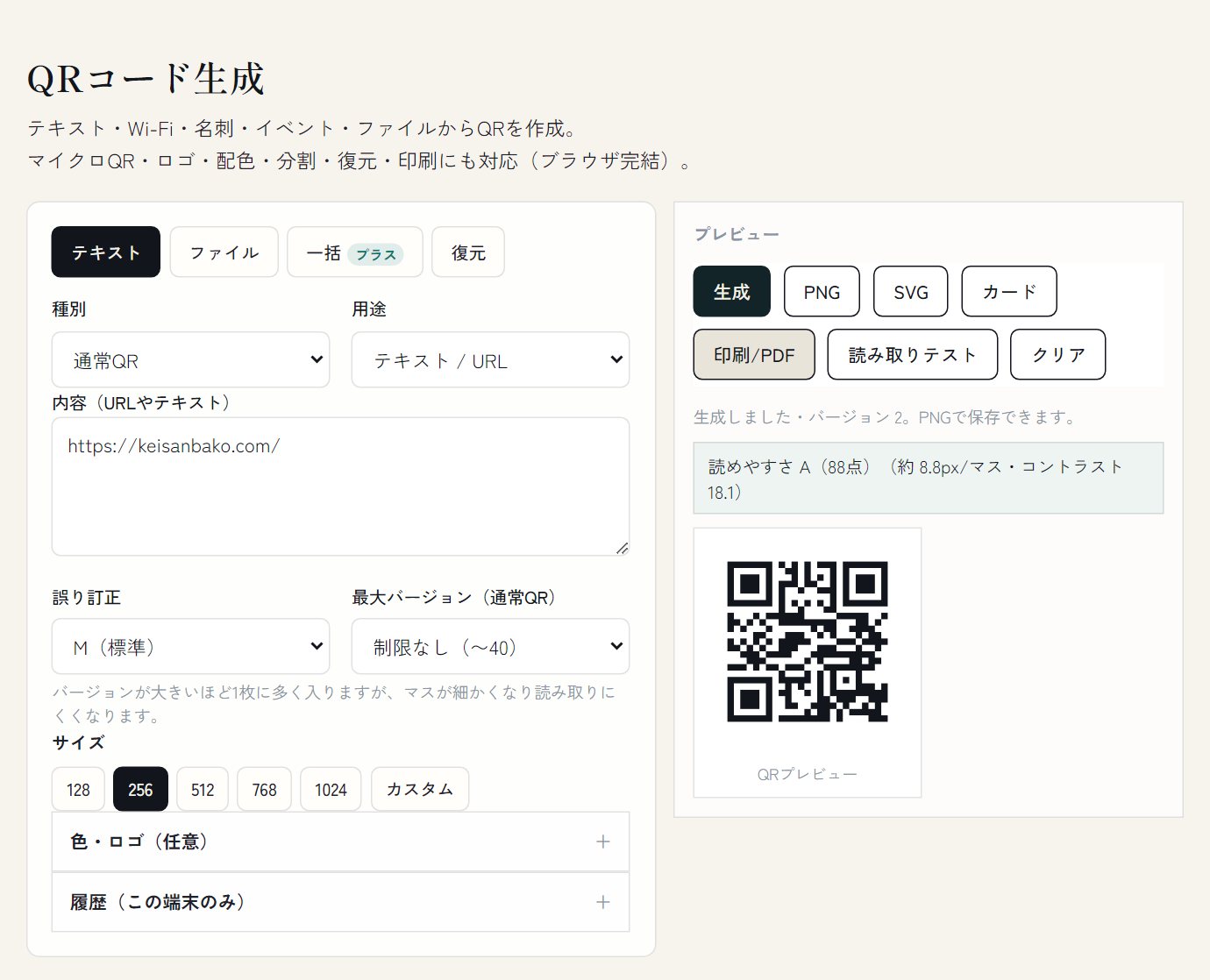Open the 種別 dropdown showing 通常QR
This screenshot has width=1210, height=980.
coord(191,360)
